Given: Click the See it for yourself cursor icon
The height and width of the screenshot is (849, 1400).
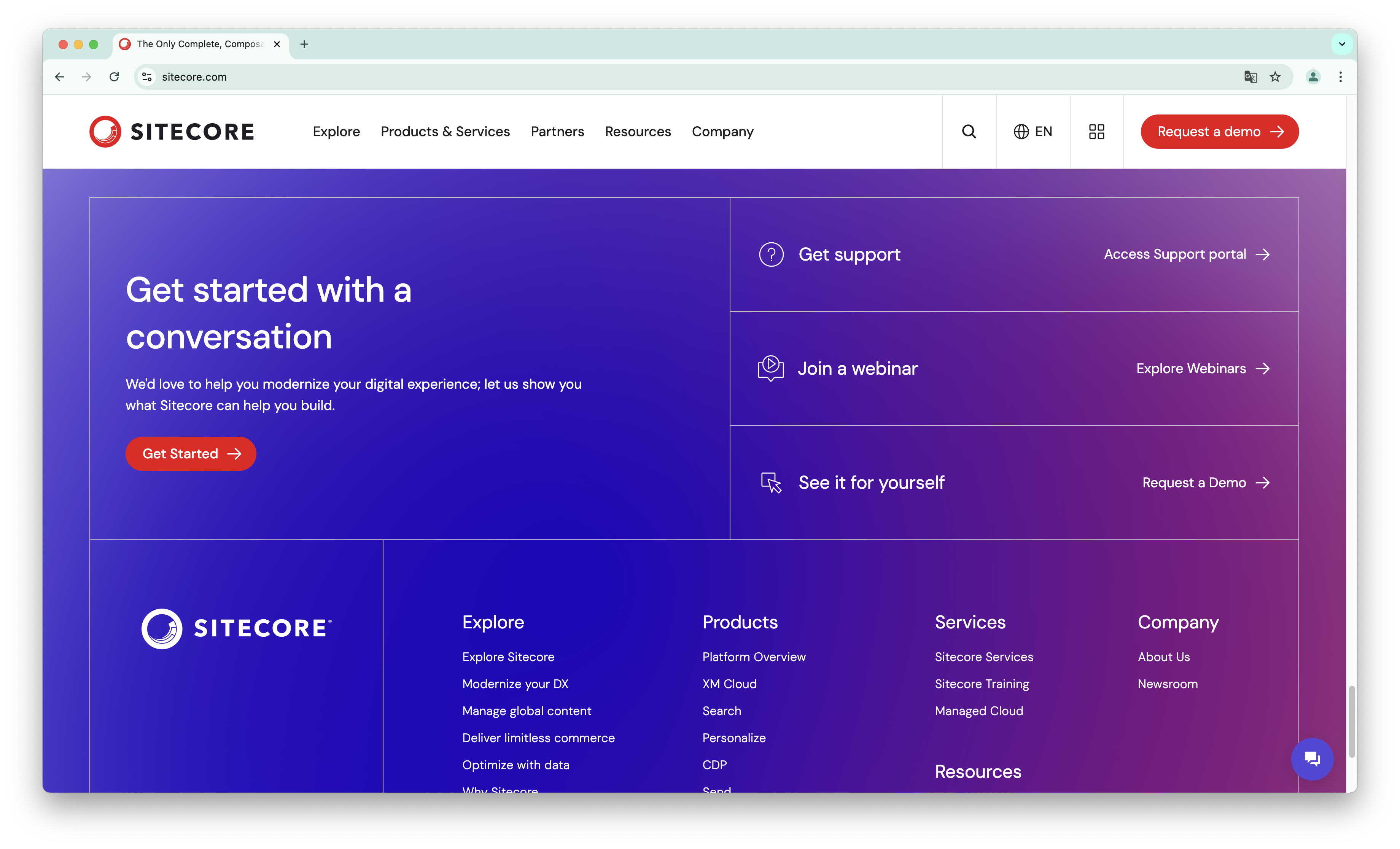Looking at the screenshot, I should tap(771, 483).
